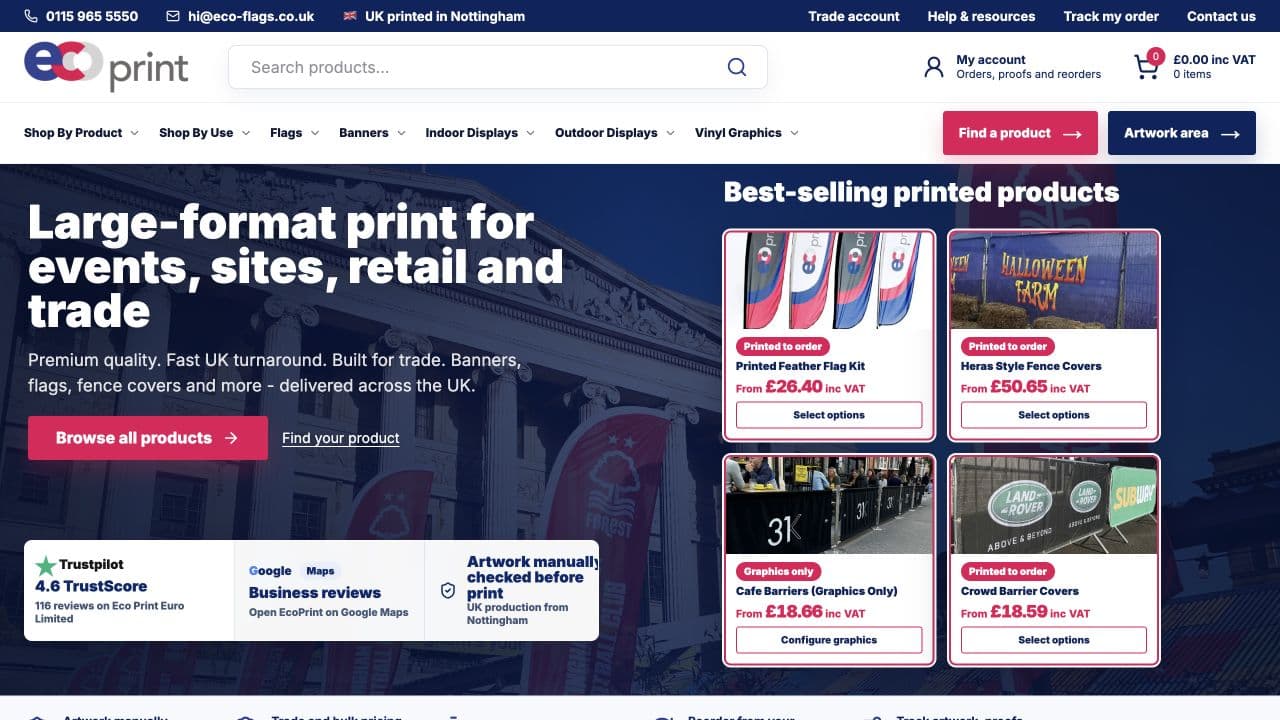Screen dimensions: 1280x720
Task: Select options for Printed Feather Flag Kit
Action: (829, 415)
